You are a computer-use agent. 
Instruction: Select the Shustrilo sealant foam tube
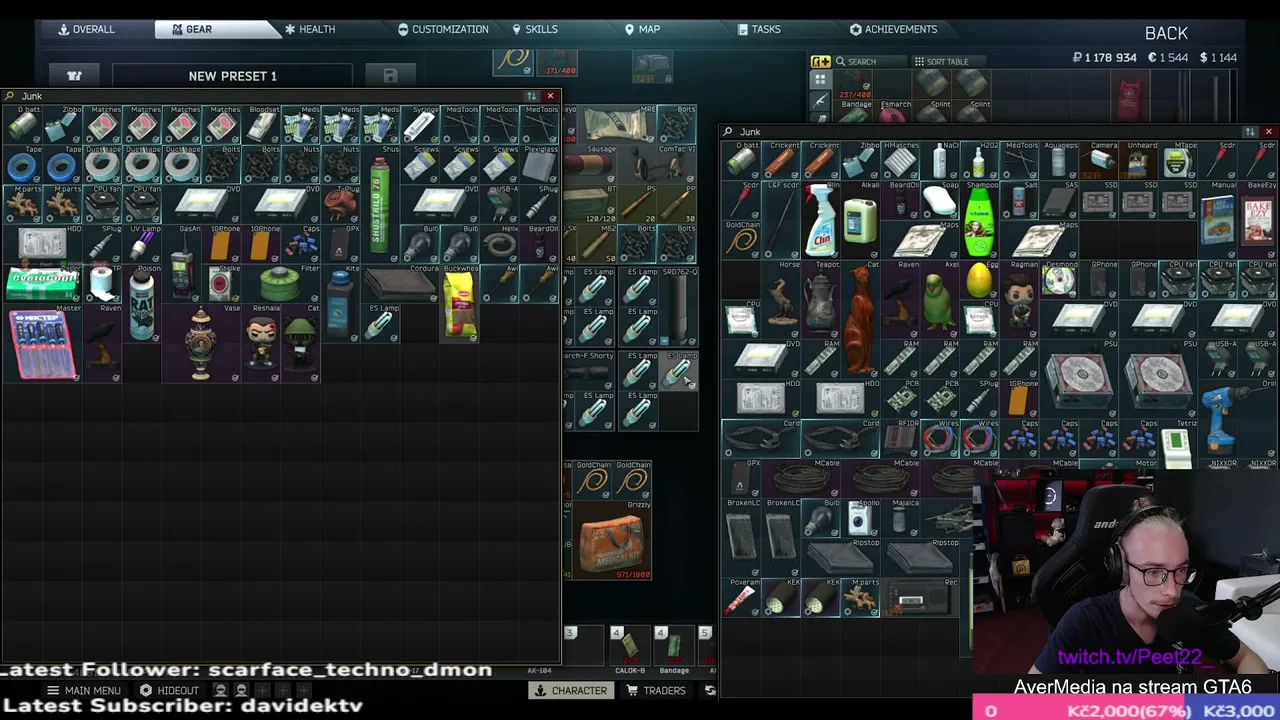(x=380, y=205)
